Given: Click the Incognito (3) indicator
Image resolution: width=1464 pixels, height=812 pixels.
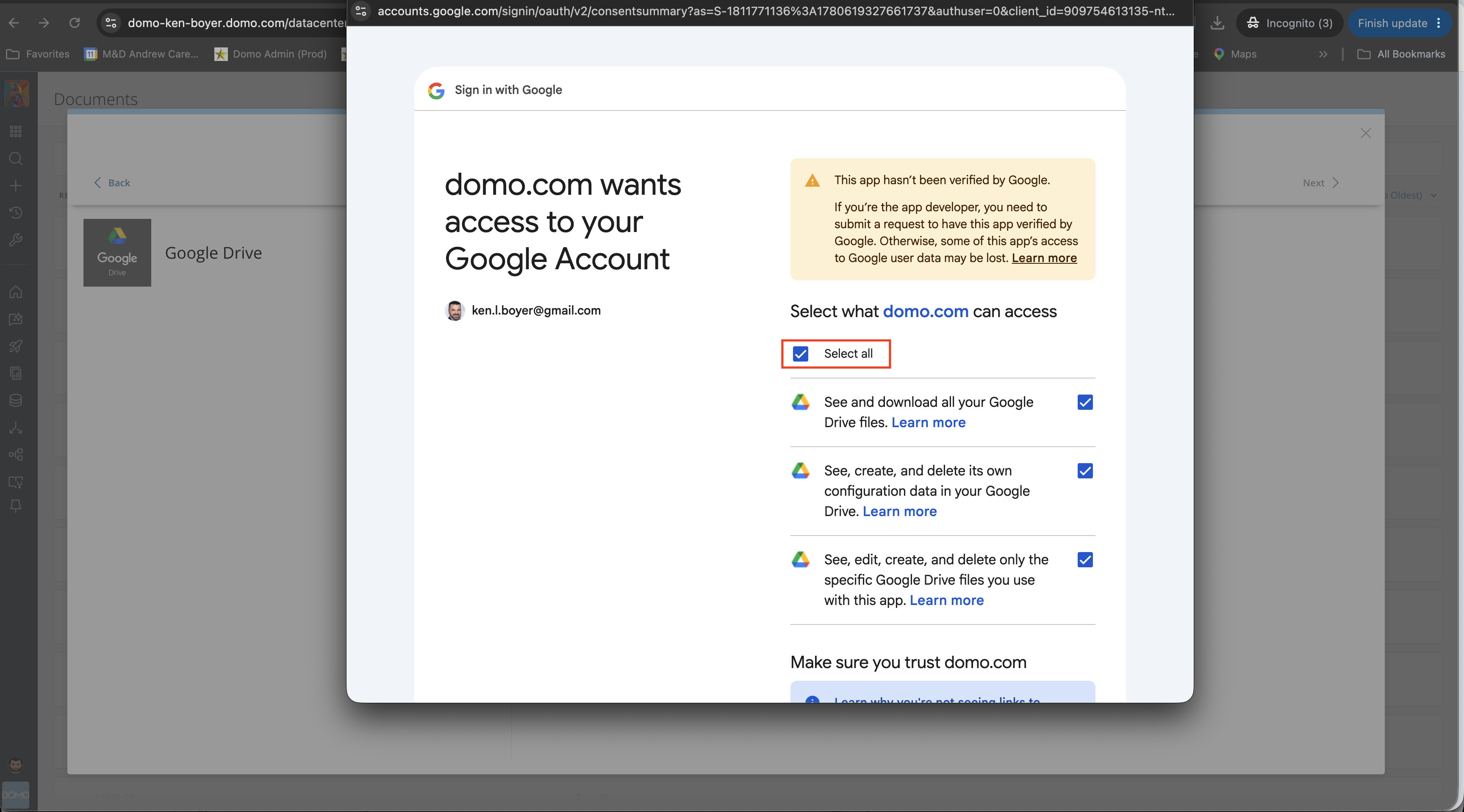Looking at the screenshot, I should click(1289, 23).
